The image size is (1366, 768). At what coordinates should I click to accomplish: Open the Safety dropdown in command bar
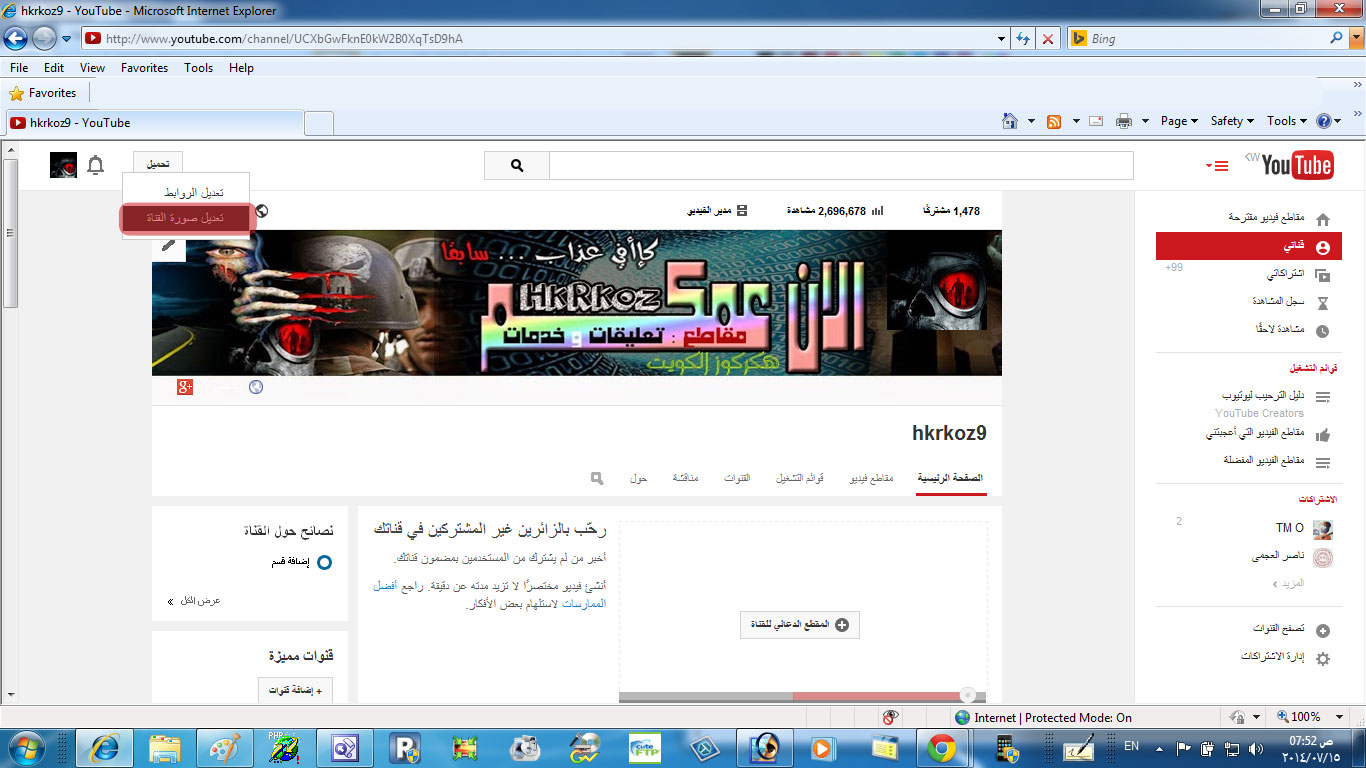1232,121
